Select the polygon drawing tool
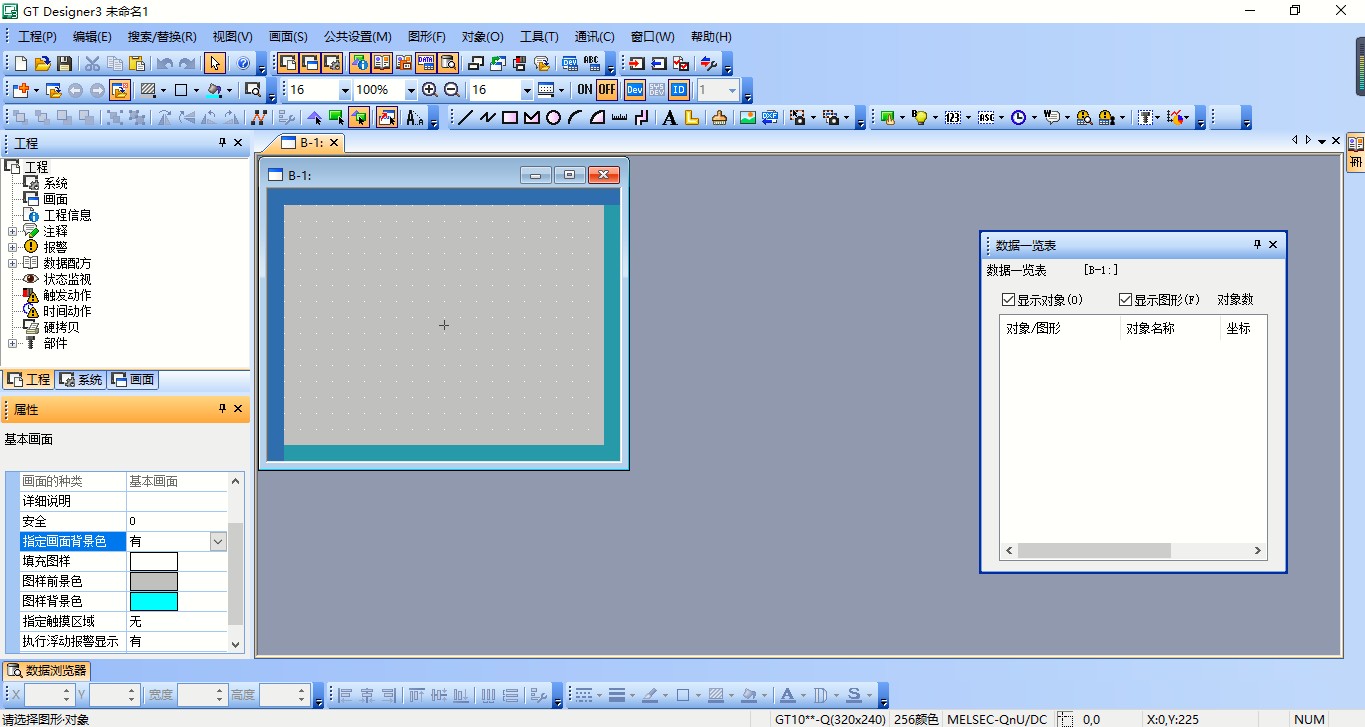This screenshot has height=727, width=1365. [532, 118]
